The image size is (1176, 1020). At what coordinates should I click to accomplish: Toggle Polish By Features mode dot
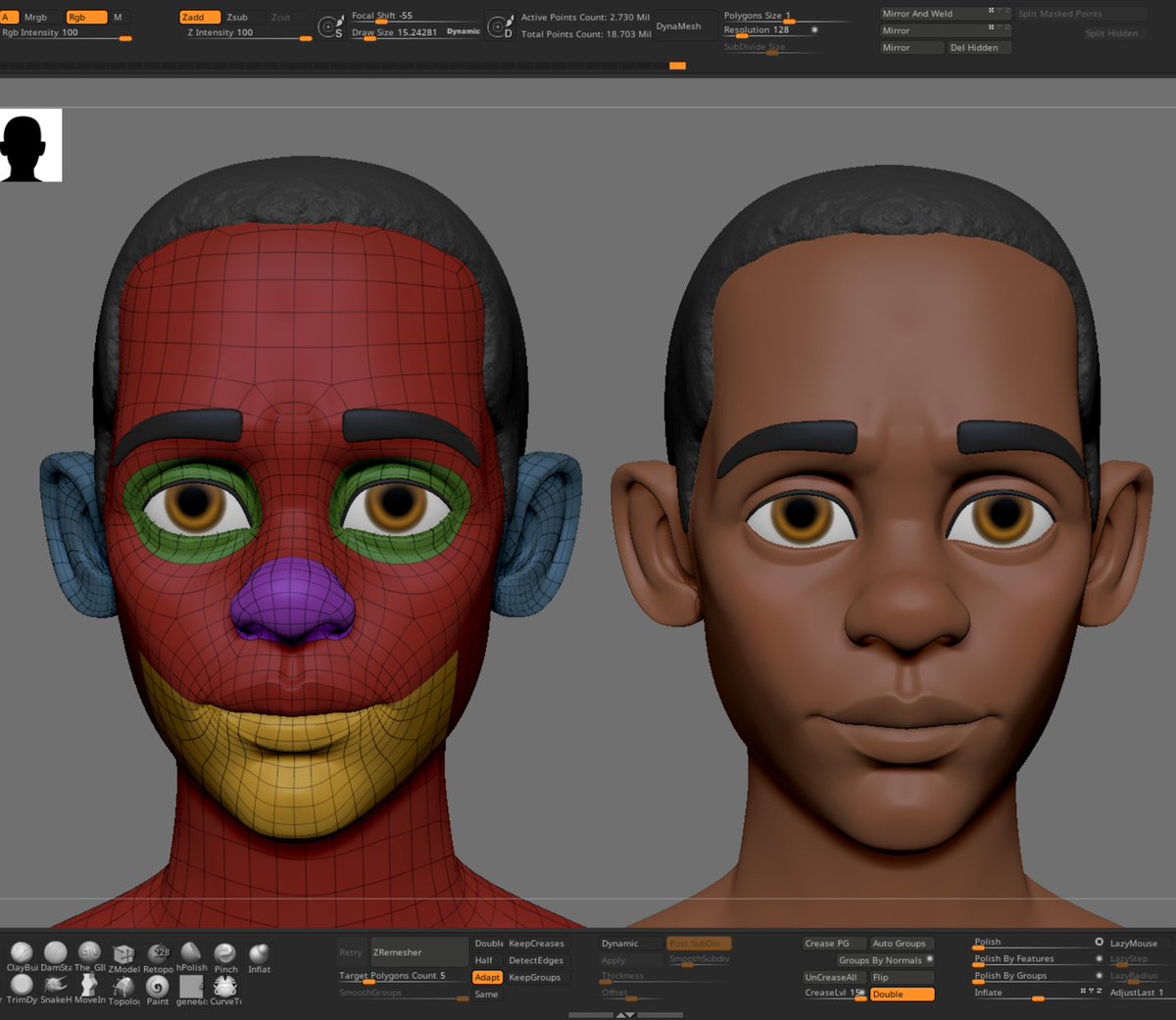[1099, 958]
